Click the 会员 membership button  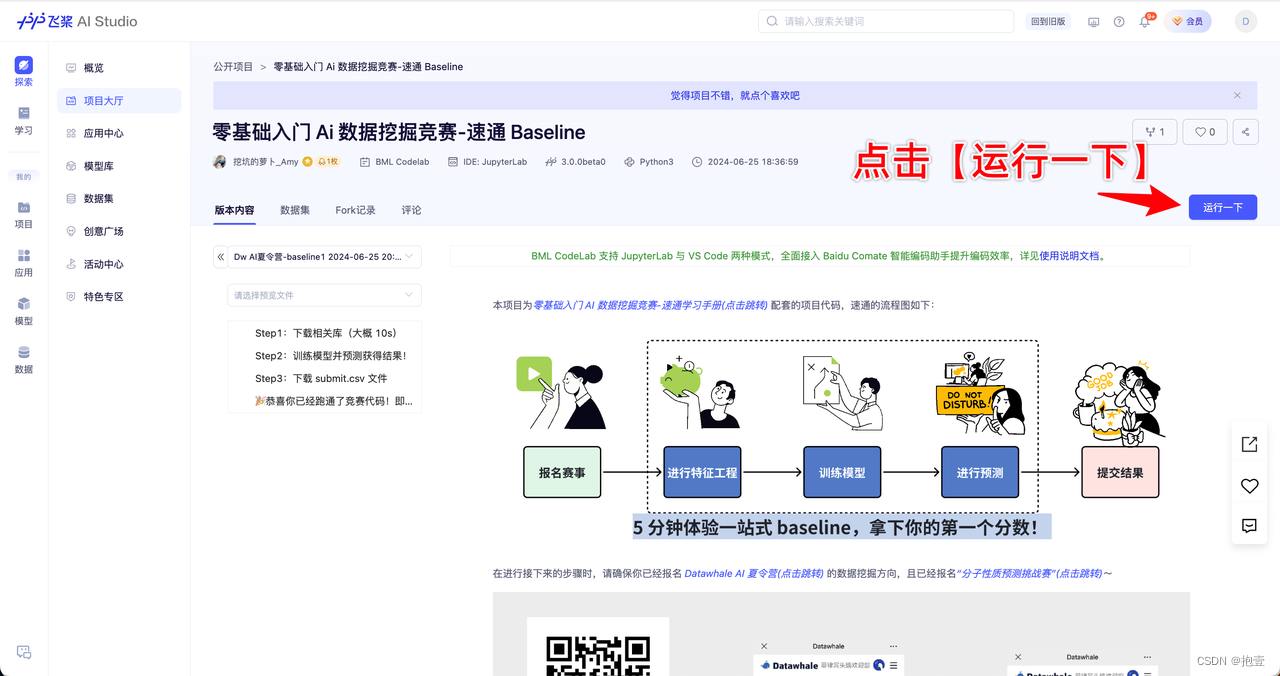point(1188,21)
